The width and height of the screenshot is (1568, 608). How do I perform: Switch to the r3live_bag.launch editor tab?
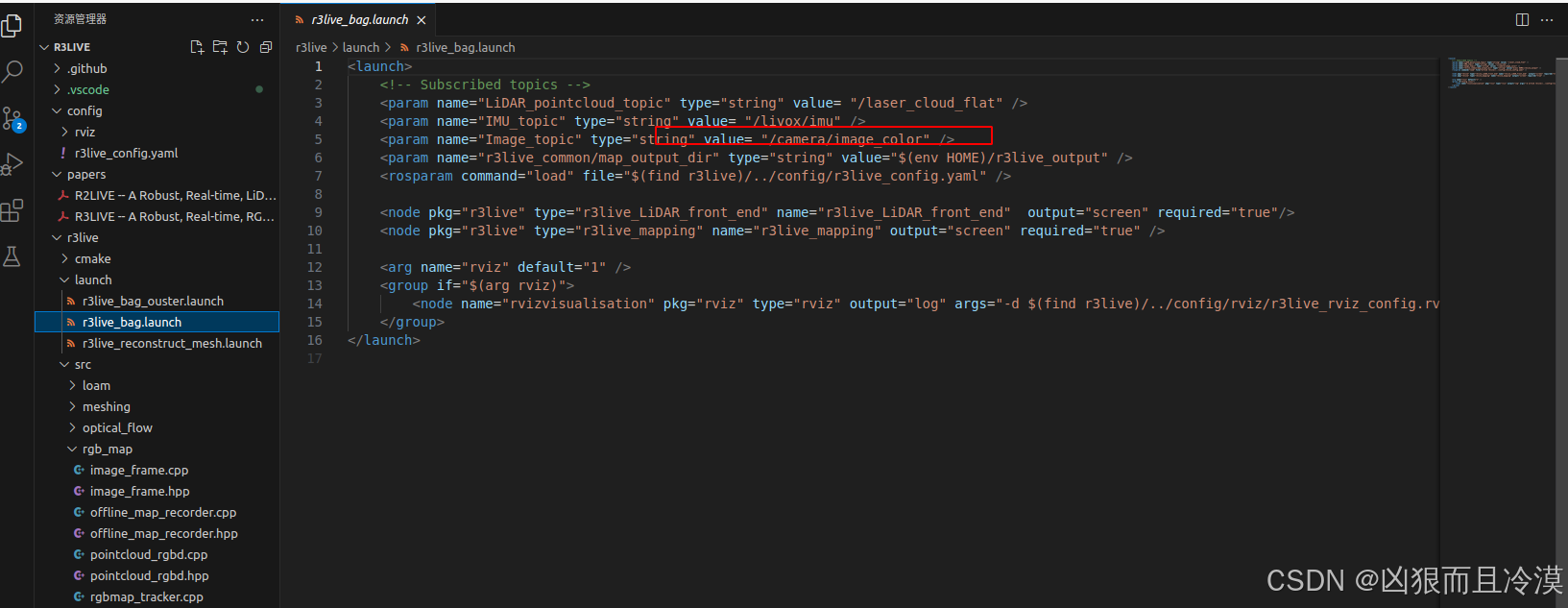click(x=358, y=19)
